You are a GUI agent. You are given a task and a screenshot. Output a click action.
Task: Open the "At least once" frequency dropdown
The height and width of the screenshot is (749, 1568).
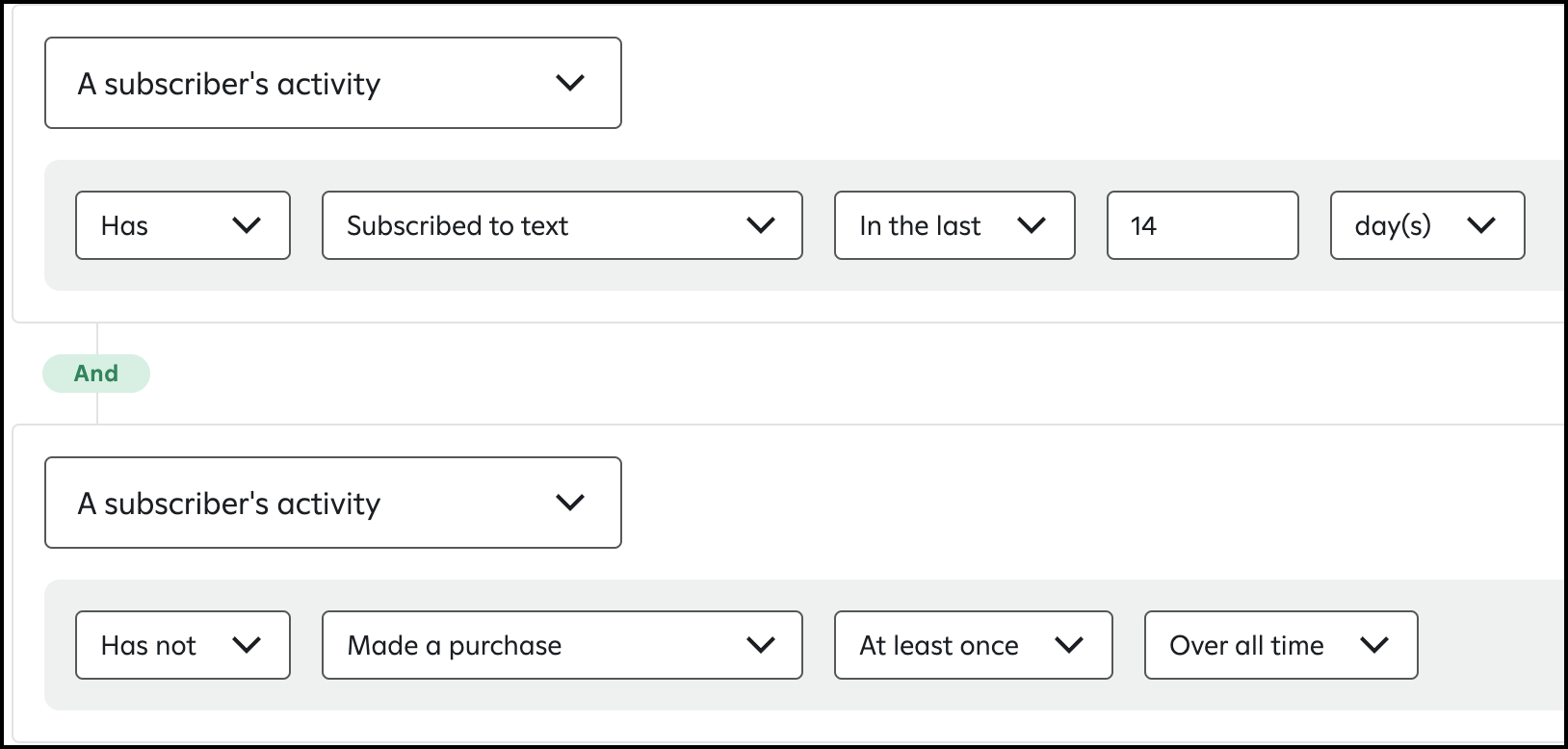pyautogui.click(x=974, y=645)
